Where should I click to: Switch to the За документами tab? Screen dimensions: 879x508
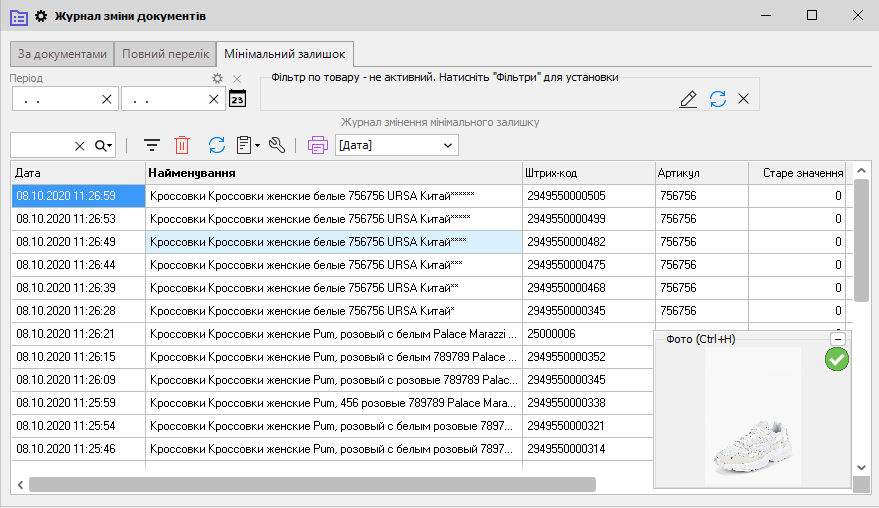tap(62, 54)
